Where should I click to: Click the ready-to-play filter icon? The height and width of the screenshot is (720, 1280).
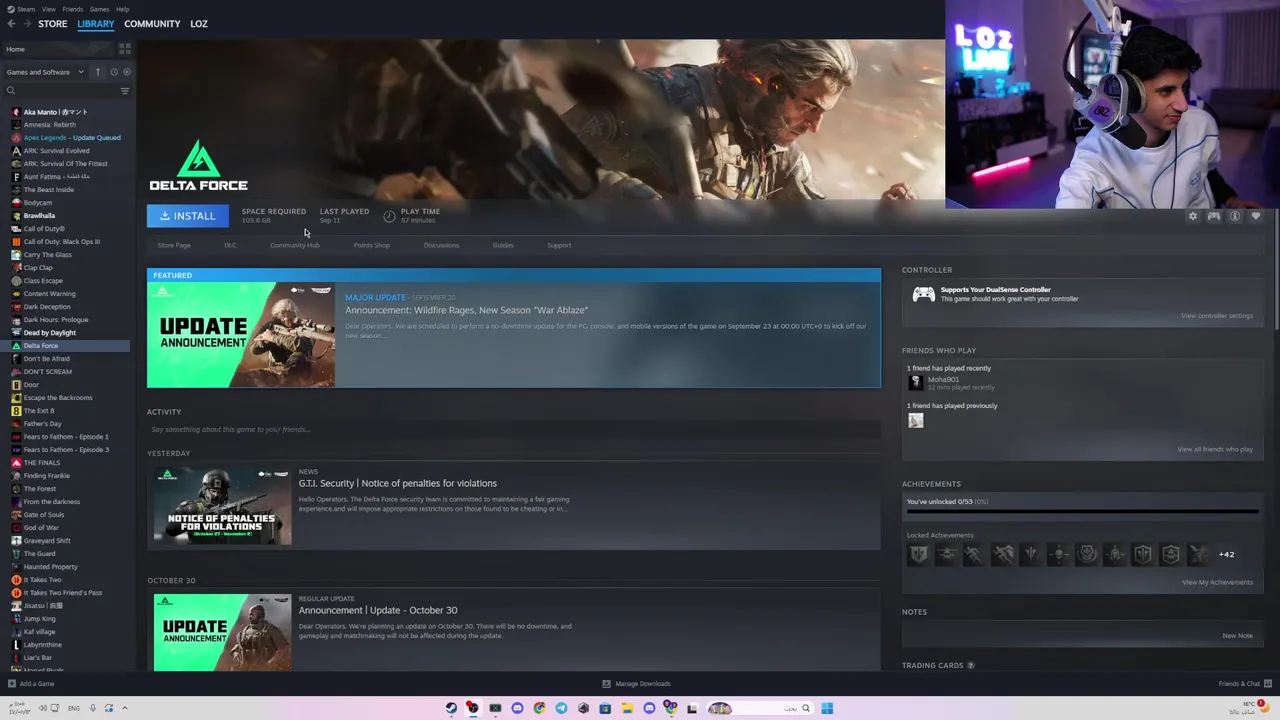coord(125,72)
